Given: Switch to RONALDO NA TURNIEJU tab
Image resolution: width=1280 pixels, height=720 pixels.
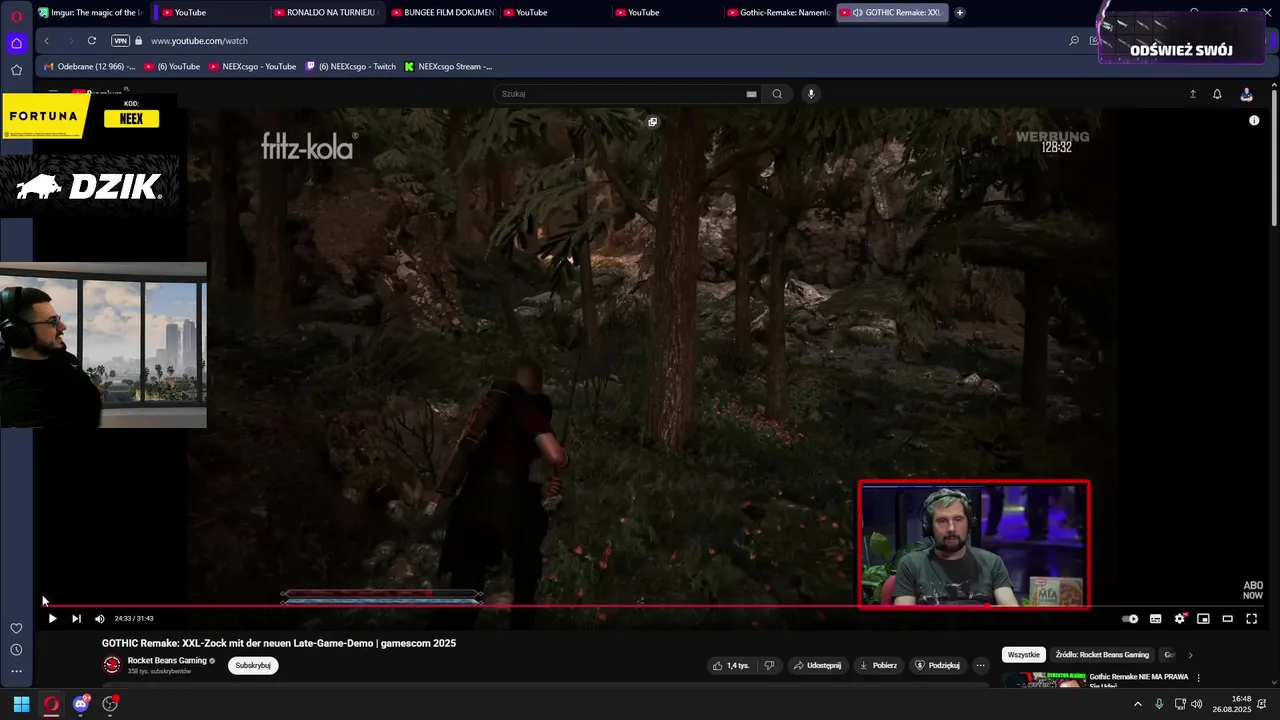Looking at the screenshot, I should pos(325,13).
